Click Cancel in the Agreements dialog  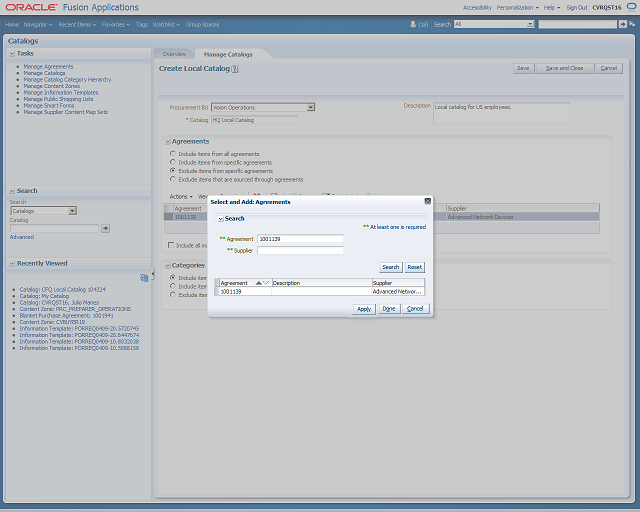coord(415,309)
